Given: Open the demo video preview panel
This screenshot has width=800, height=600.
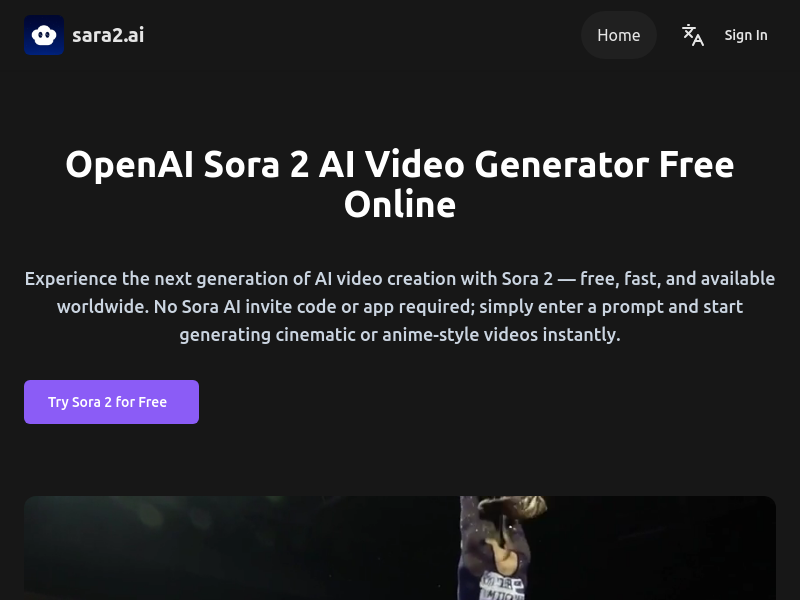Looking at the screenshot, I should (400, 548).
